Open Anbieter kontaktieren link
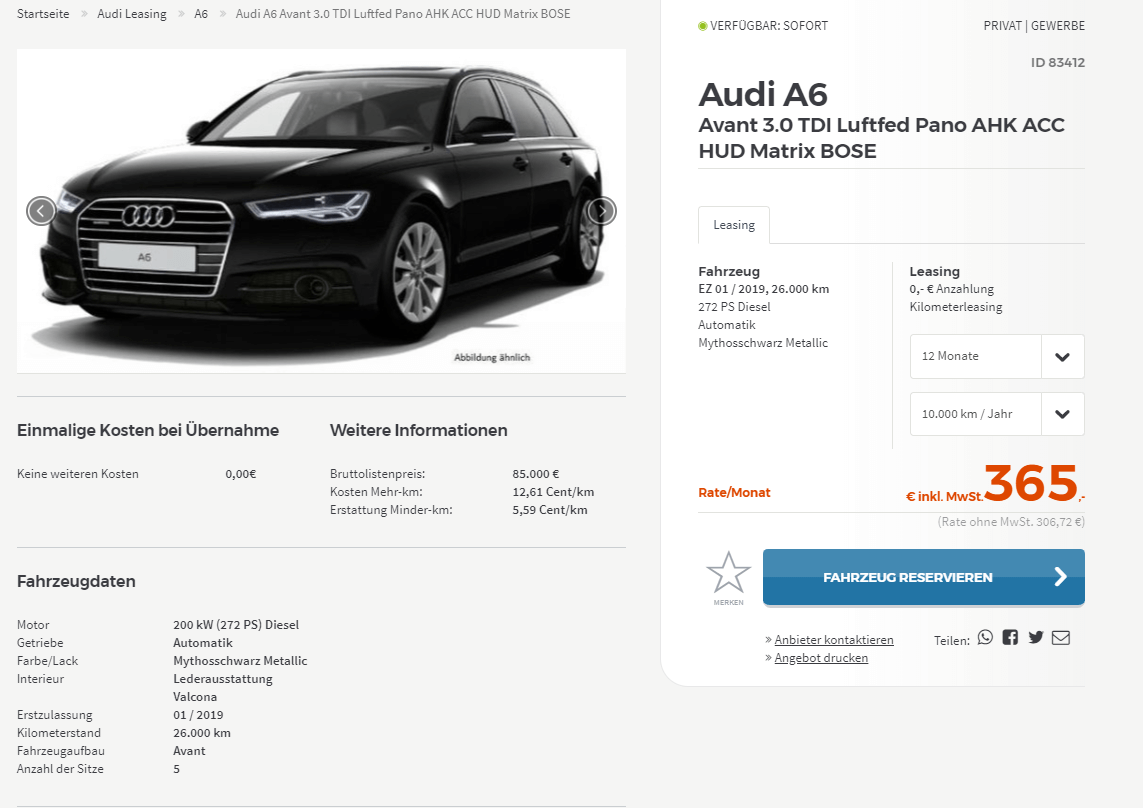 coord(834,640)
